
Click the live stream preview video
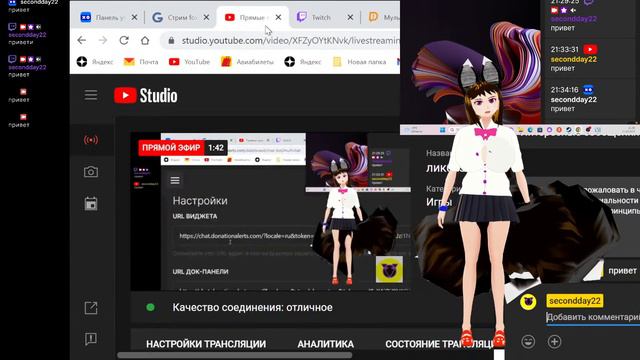(x=271, y=211)
